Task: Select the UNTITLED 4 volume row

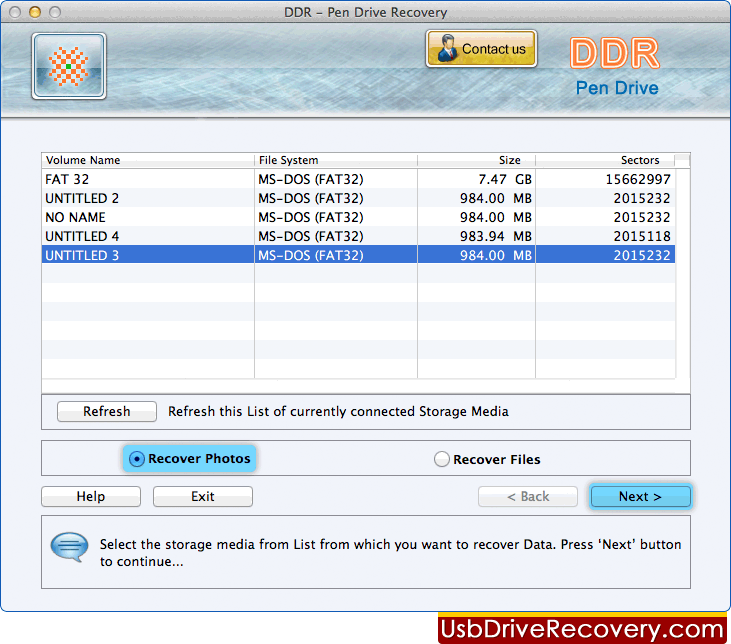Action: click(358, 236)
